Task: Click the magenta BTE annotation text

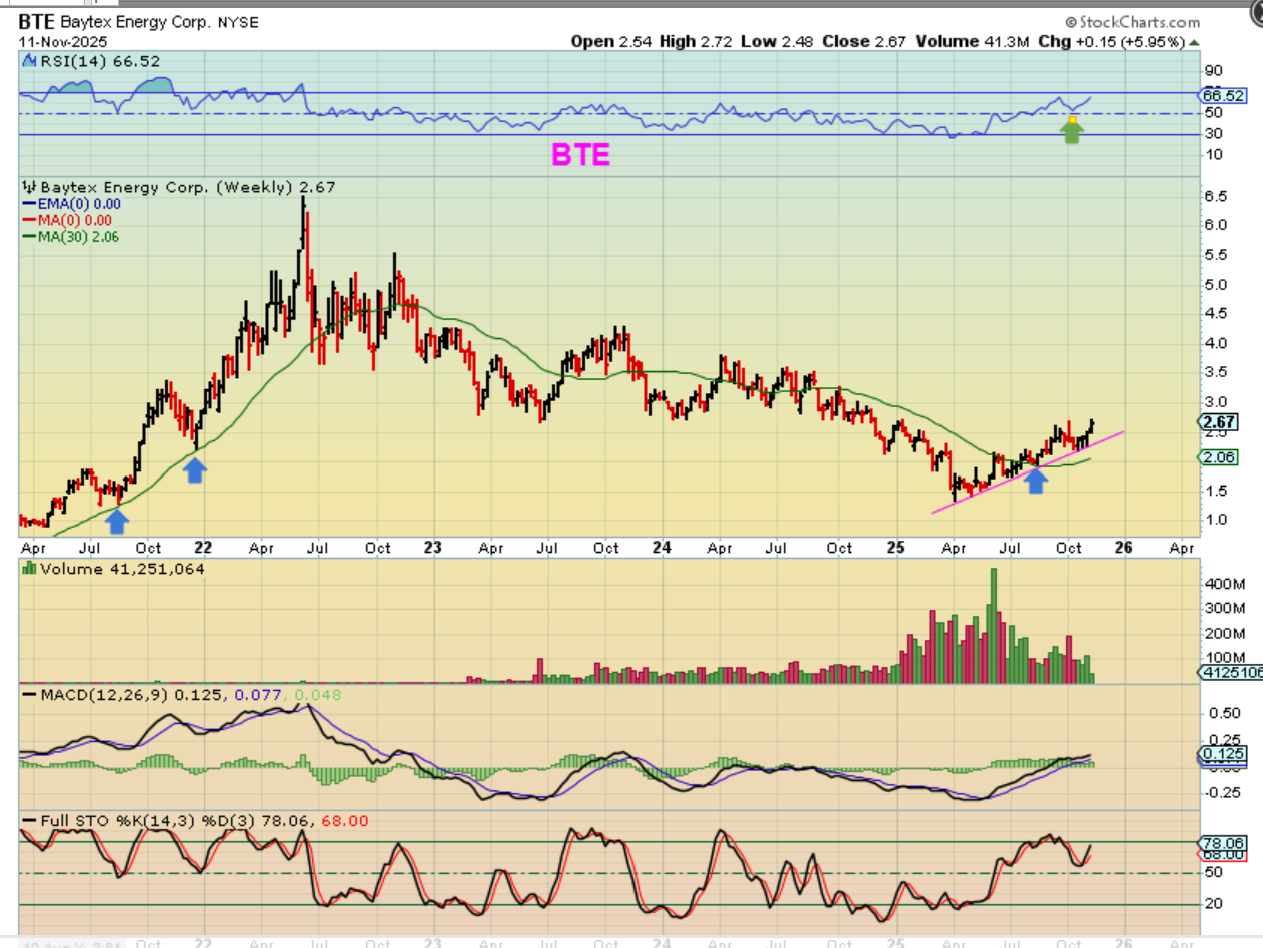Action: point(580,155)
